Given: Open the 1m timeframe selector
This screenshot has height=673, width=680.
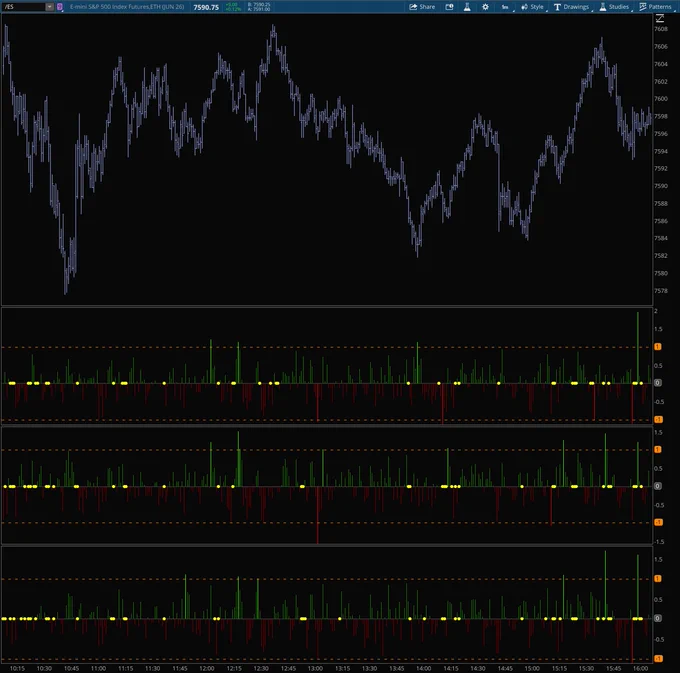Looking at the screenshot, I should 505,7.
